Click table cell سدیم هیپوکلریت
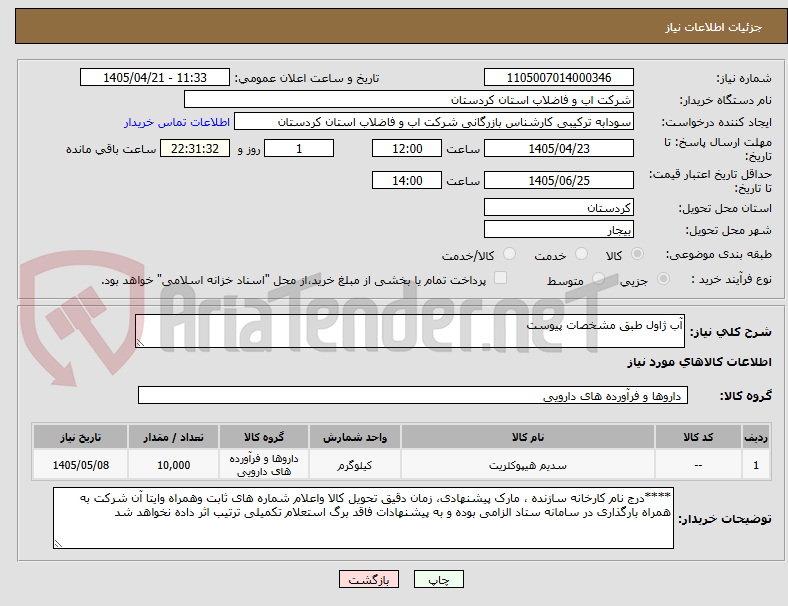 528,465
